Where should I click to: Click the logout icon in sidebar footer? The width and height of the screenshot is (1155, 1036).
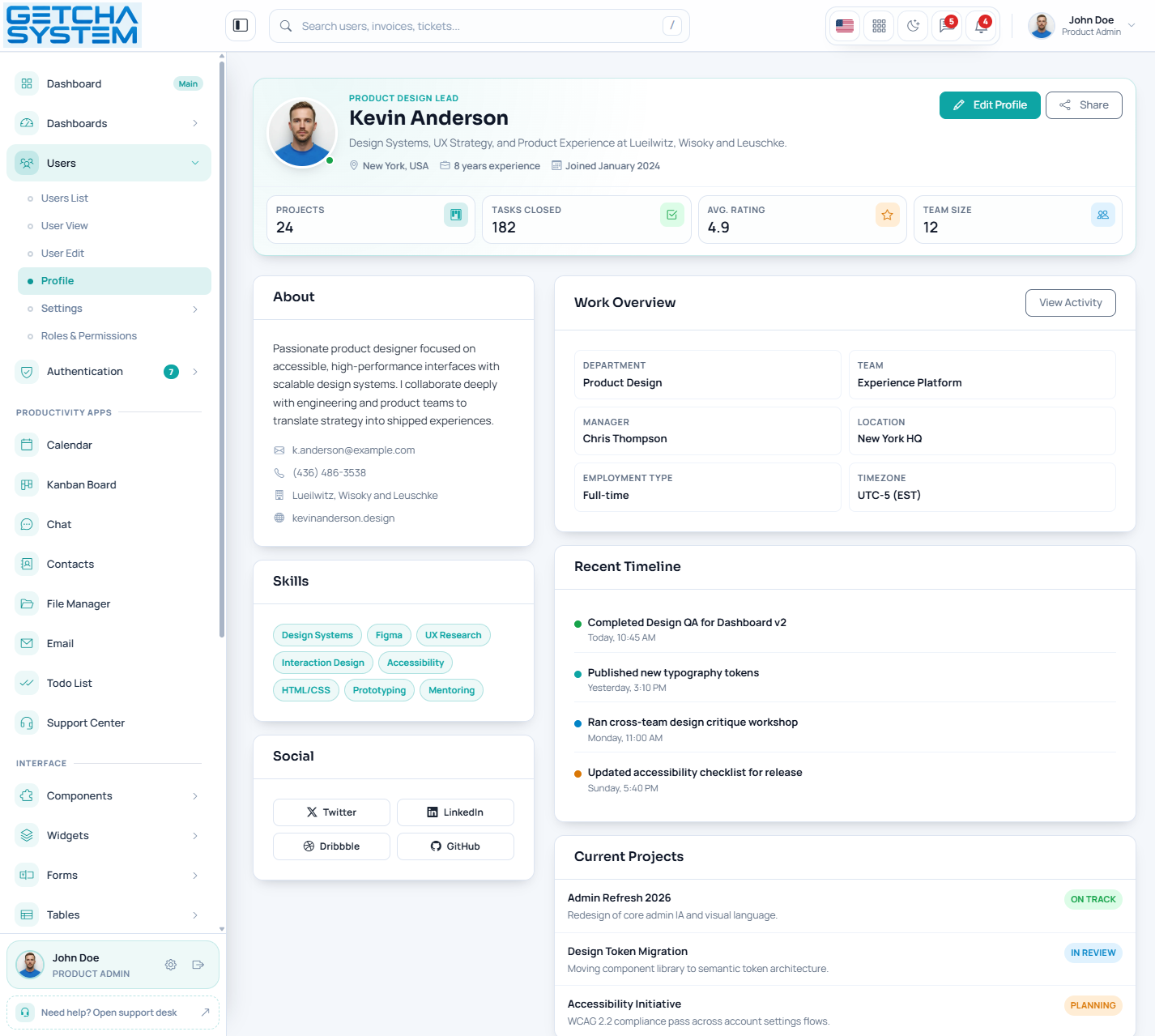point(198,965)
